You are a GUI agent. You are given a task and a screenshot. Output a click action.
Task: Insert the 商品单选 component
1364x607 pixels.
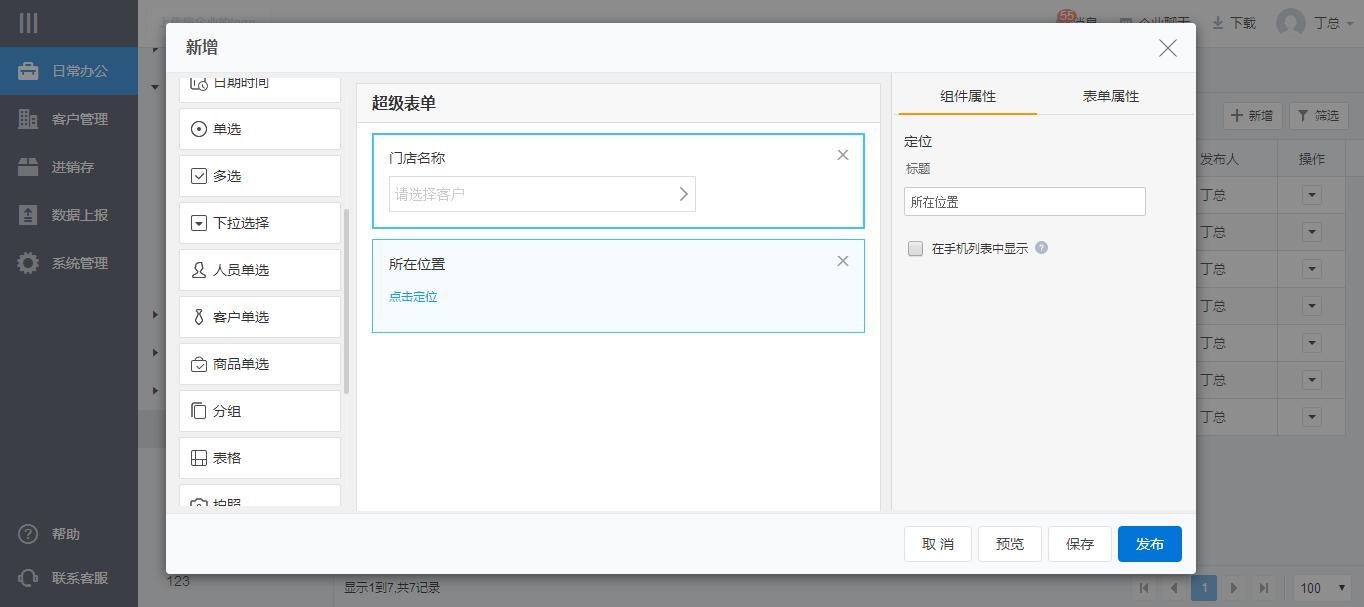pyautogui.click(x=259, y=364)
